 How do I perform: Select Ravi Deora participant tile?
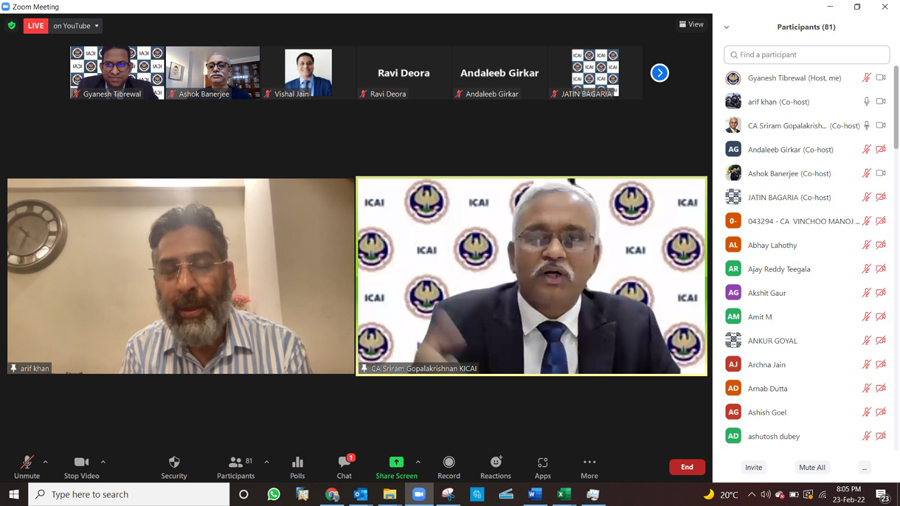click(x=404, y=73)
